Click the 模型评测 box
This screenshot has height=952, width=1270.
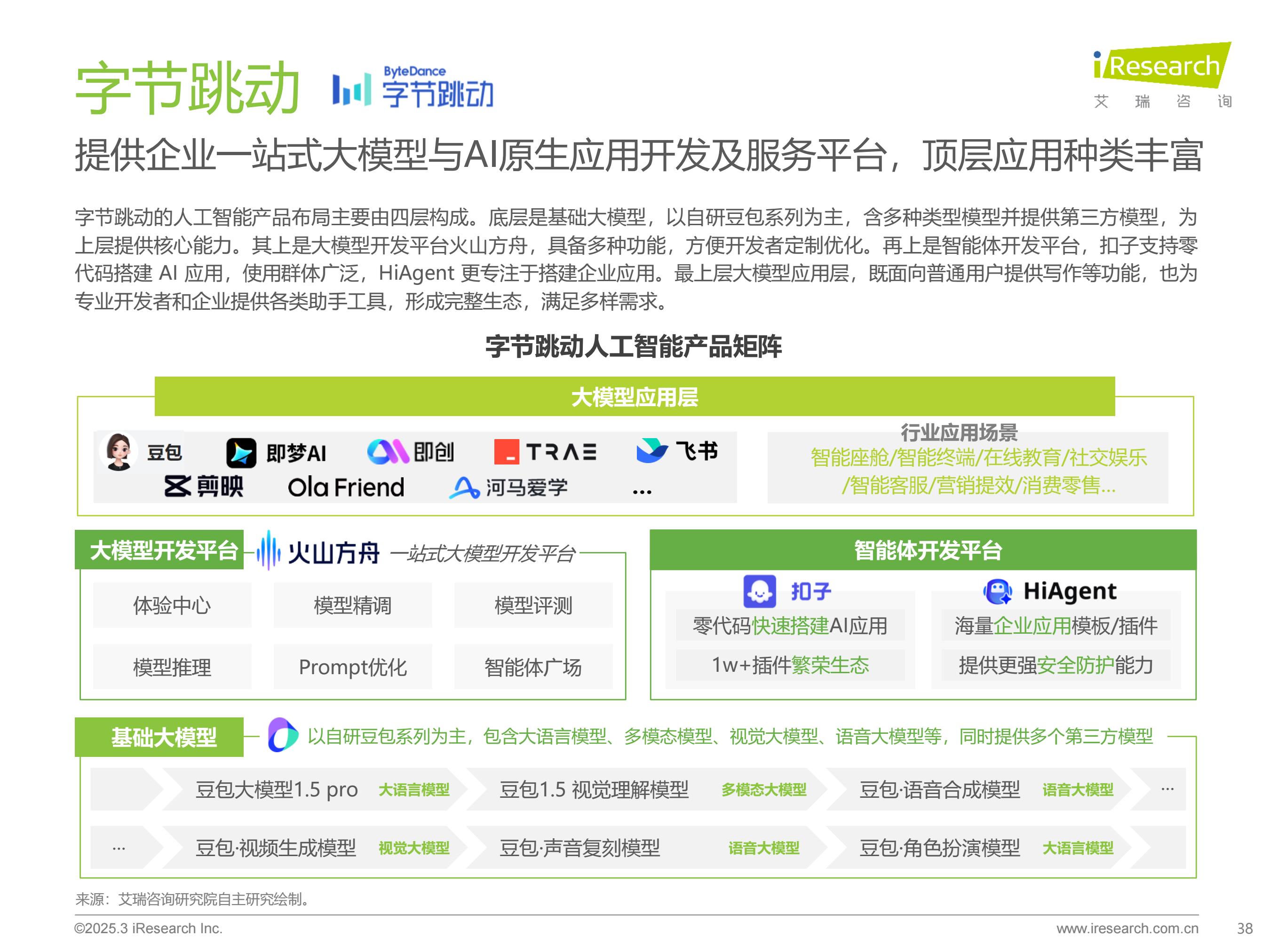pos(533,605)
